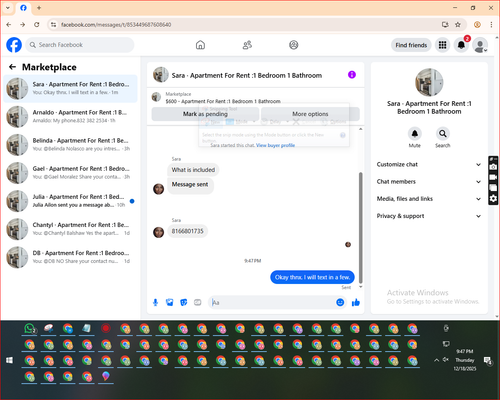Click the taskbar volume icon
The image size is (500, 400).
[x=446, y=360]
